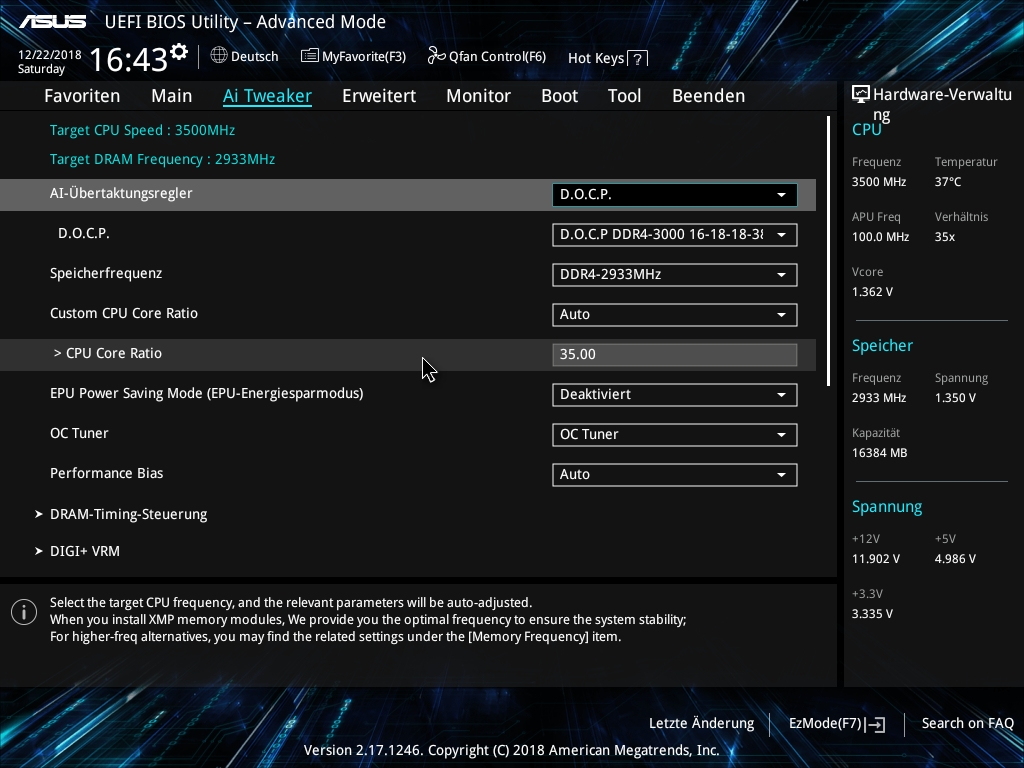Click the > CPU Core Ratio label
This screenshot has height=768, width=1024.
[x=108, y=353]
